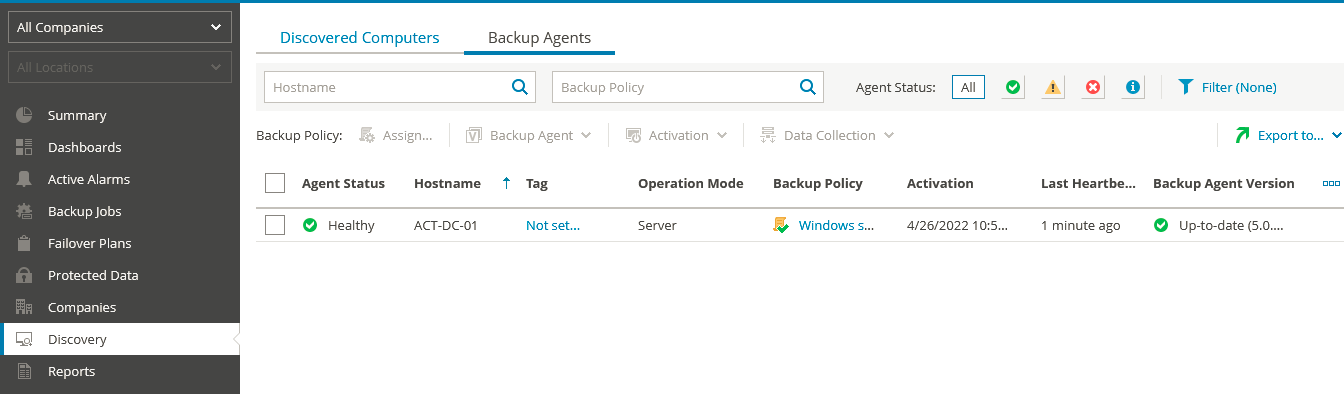Click the Backup Policy search magnifier icon

coord(808,87)
